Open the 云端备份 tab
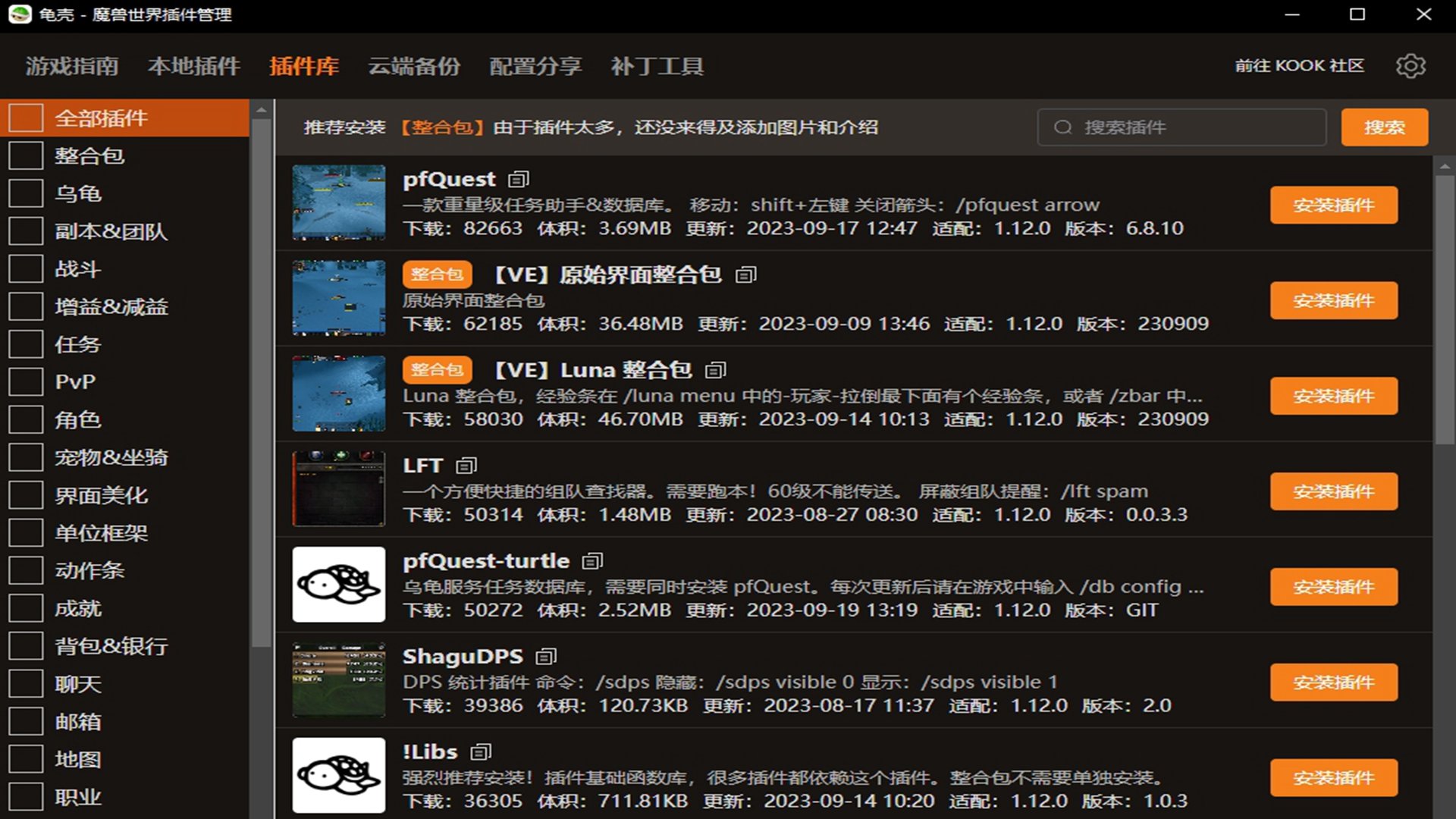Viewport: 1456px width, 819px height. (x=414, y=67)
